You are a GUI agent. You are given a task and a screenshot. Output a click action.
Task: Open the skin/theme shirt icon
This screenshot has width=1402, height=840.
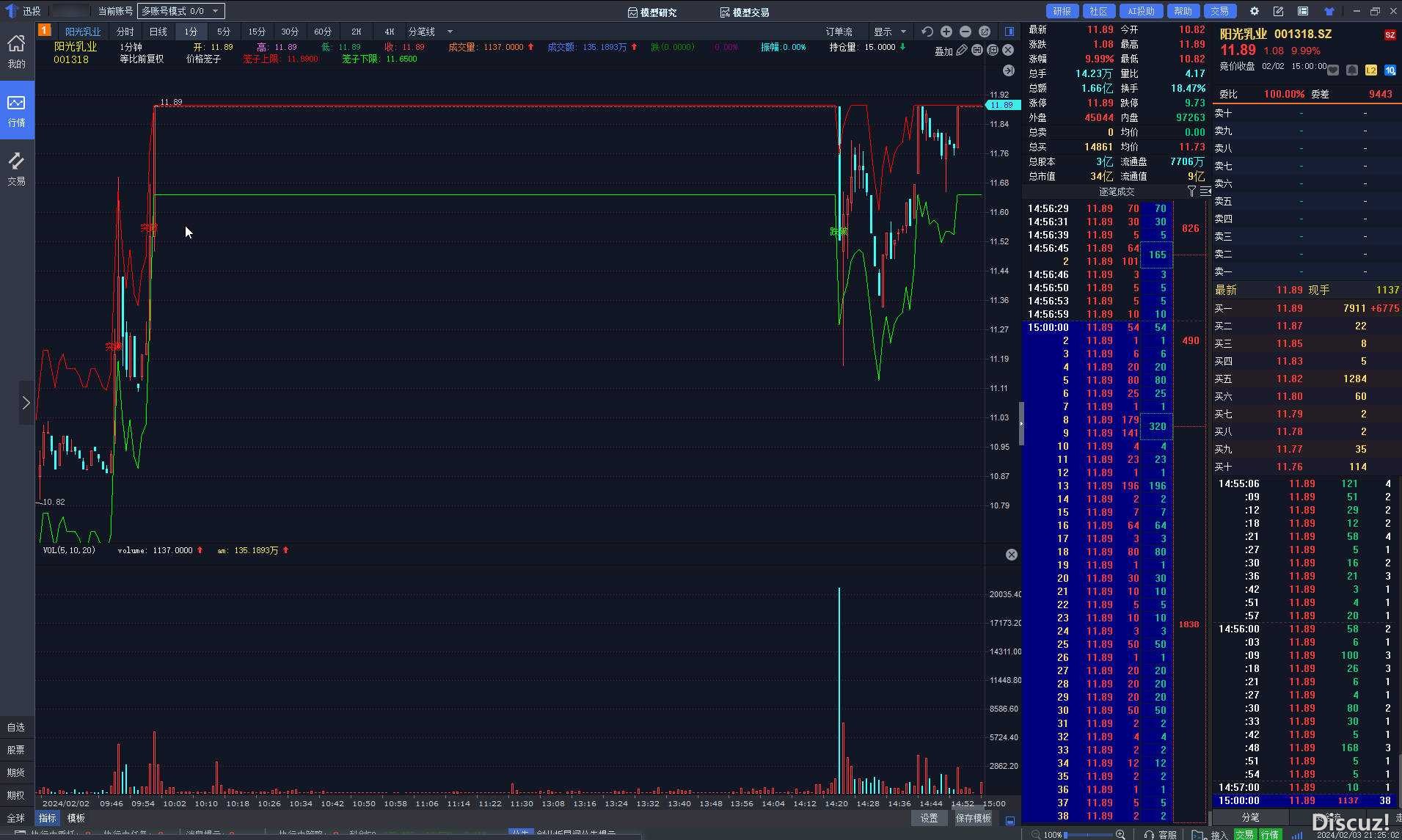point(1329,11)
